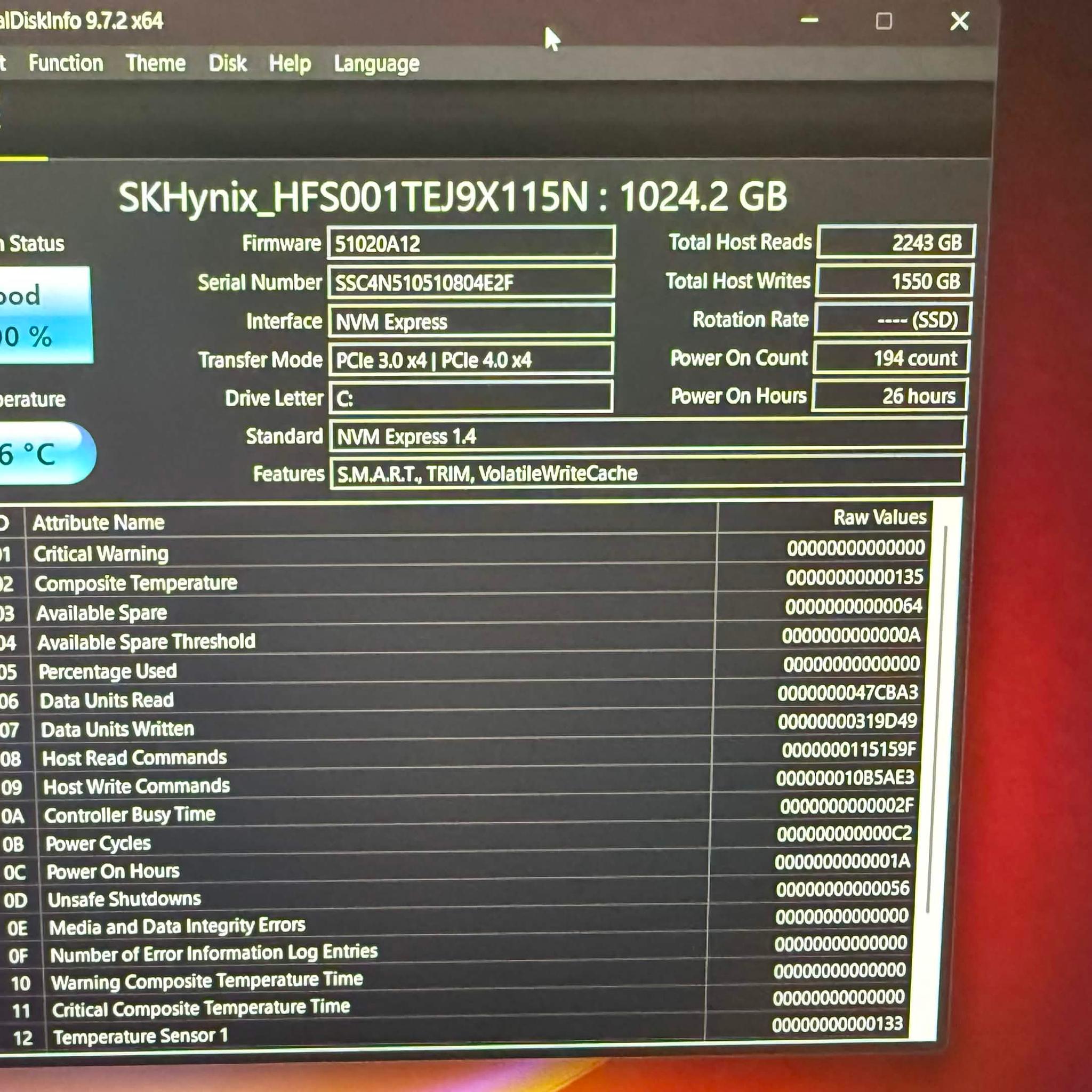The width and height of the screenshot is (1092, 1092).
Task: Click the Power On Hours value
Action: (x=890, y=396)
